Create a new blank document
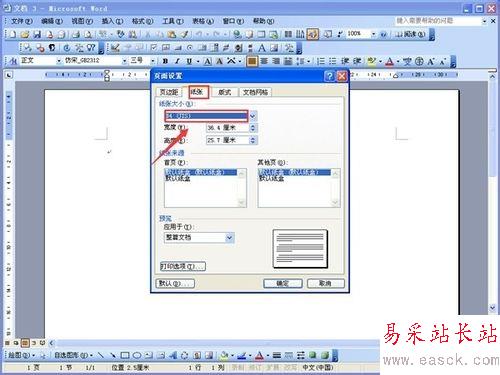The image size is (500, 375). pos(12,34)
